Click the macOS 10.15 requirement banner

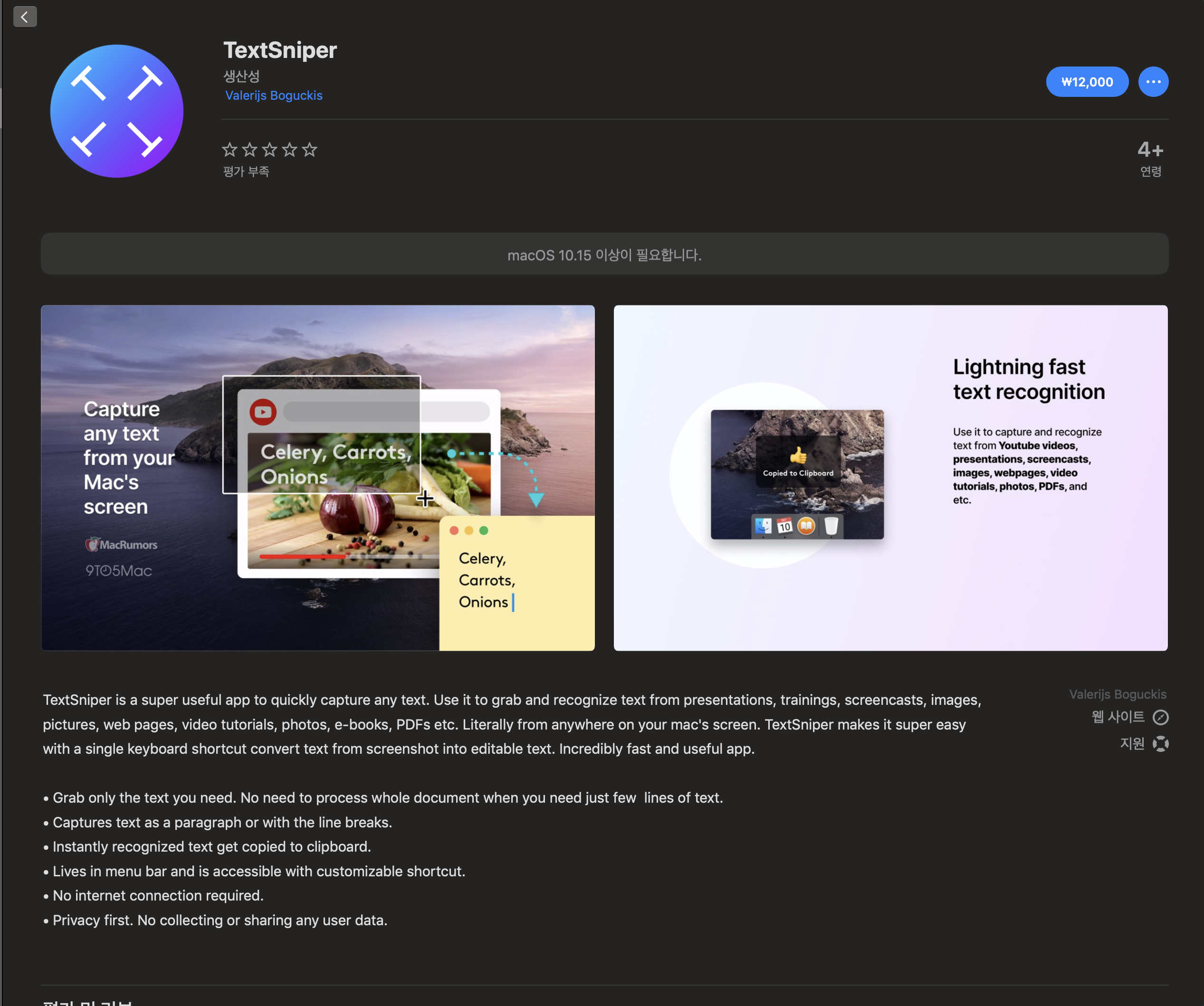604,254
